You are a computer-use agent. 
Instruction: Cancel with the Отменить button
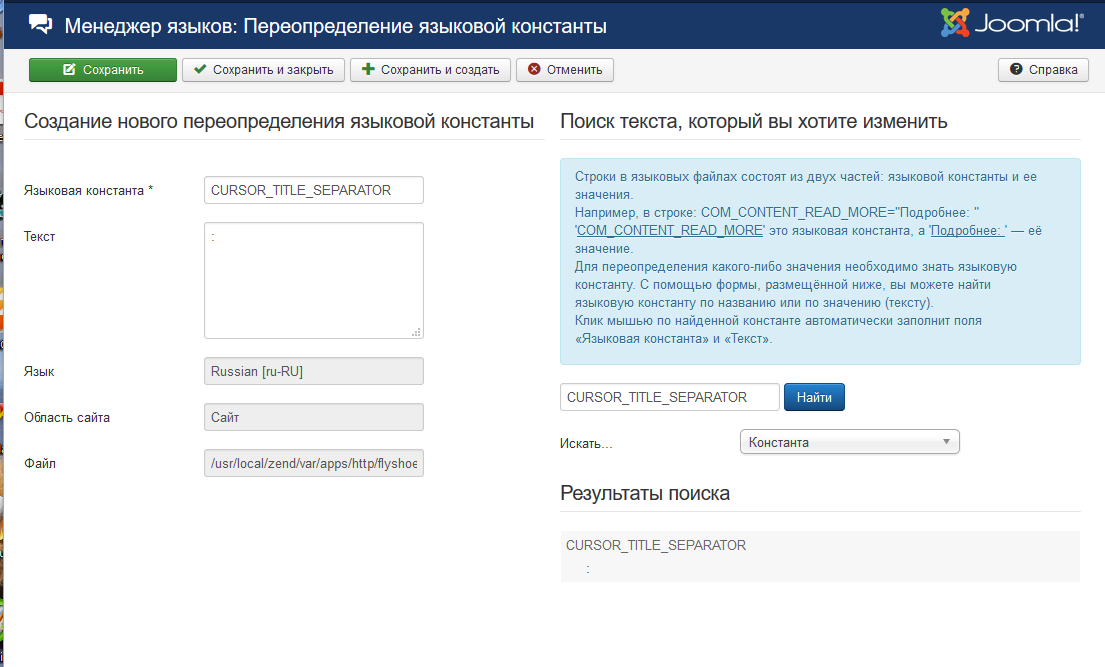pos(565,70)
